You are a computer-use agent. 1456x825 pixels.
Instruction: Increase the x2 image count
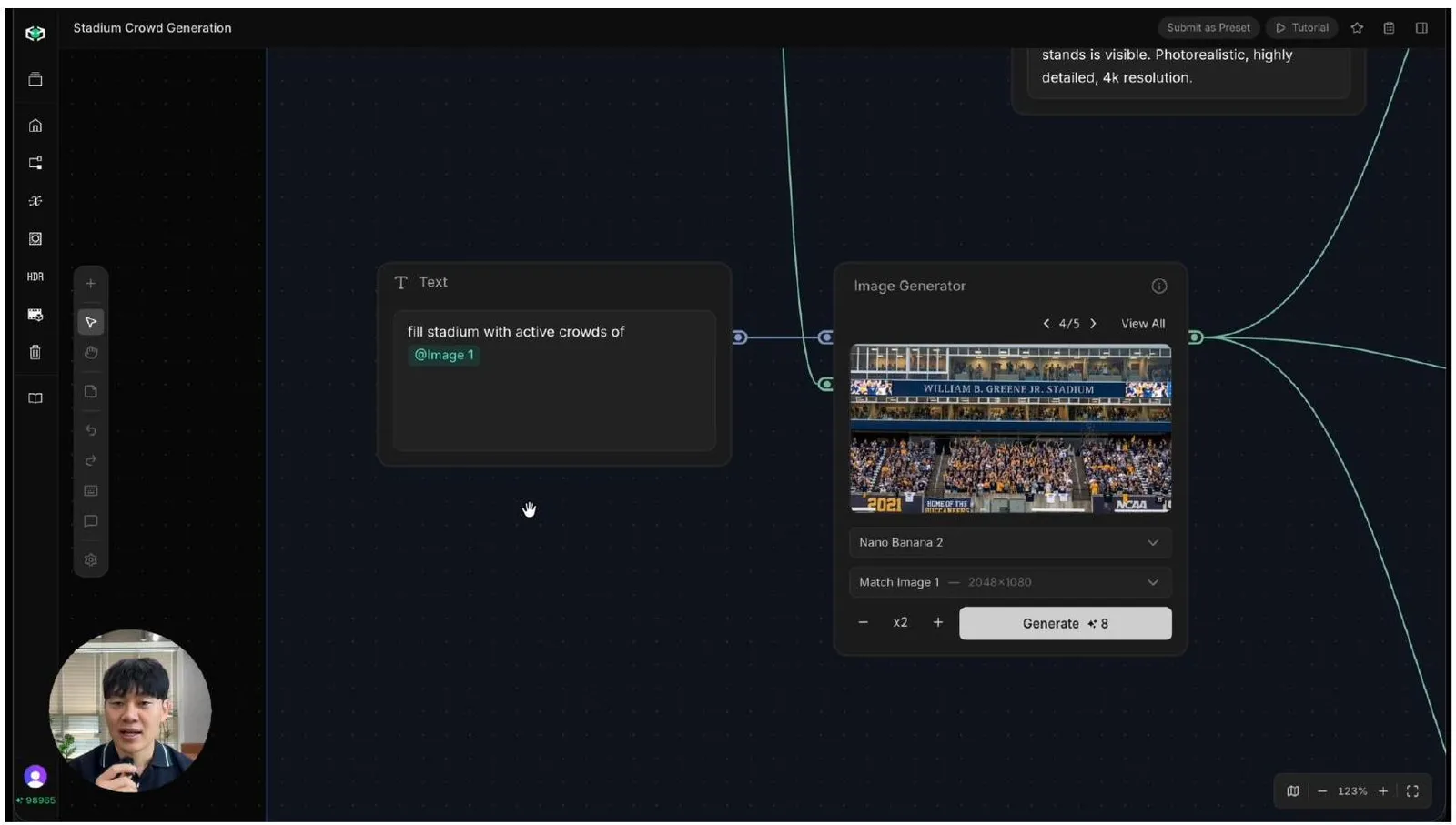(938, 623)
